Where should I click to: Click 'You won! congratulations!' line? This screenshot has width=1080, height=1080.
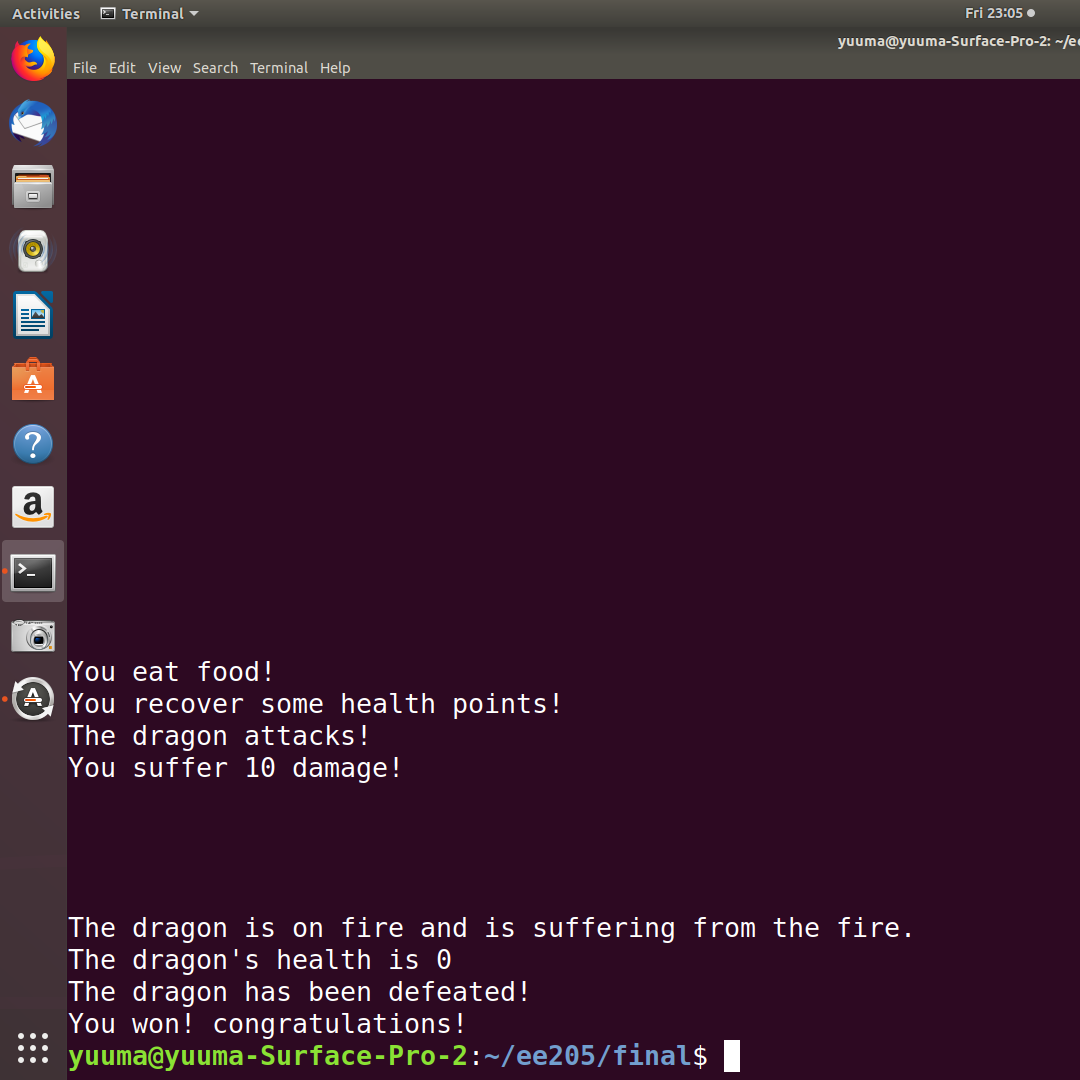click(x=267, y=1024)
